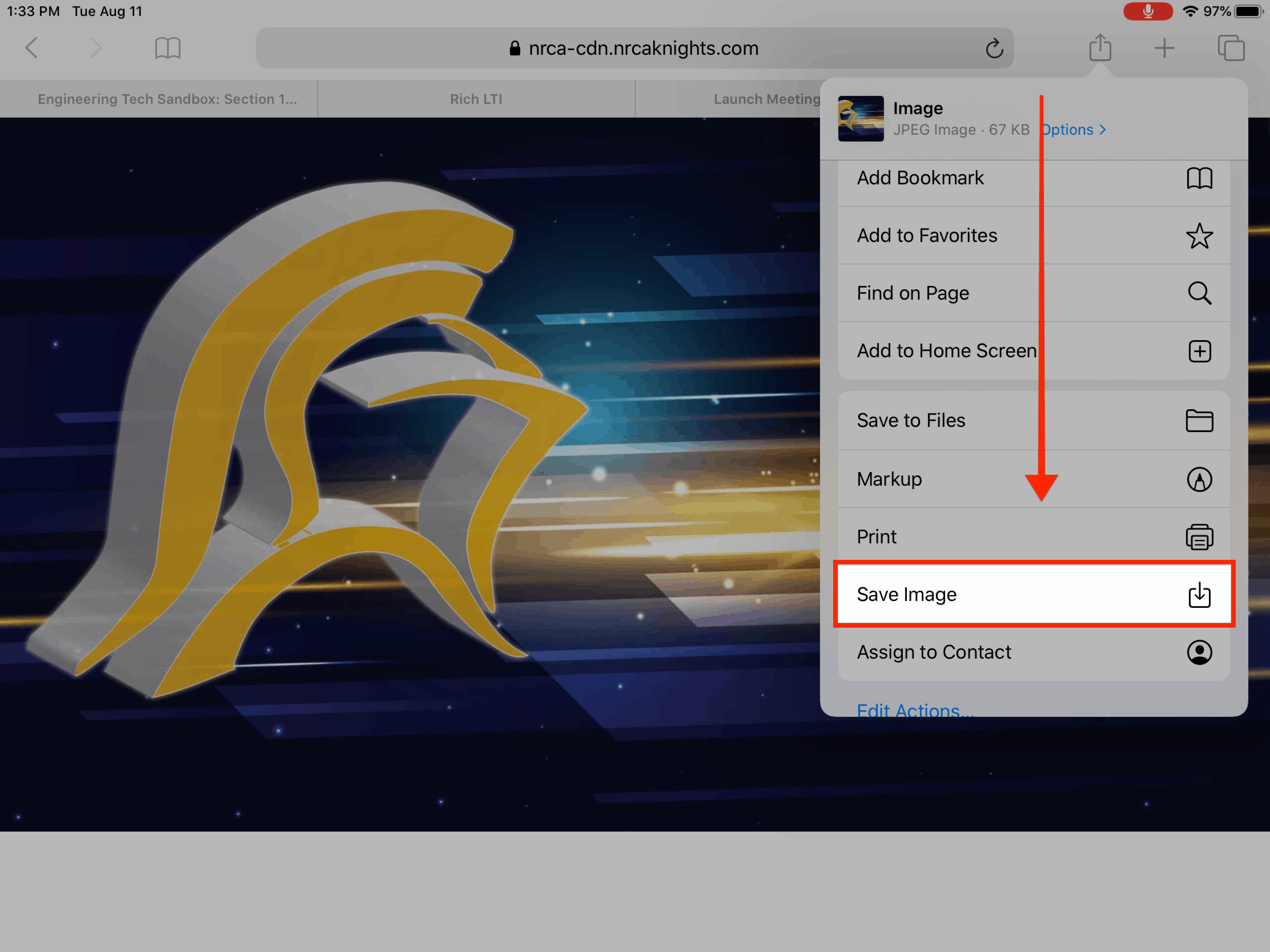Tap the red microphone recording indicator
Screen dimensions: 1270x952
(1148, 11)
